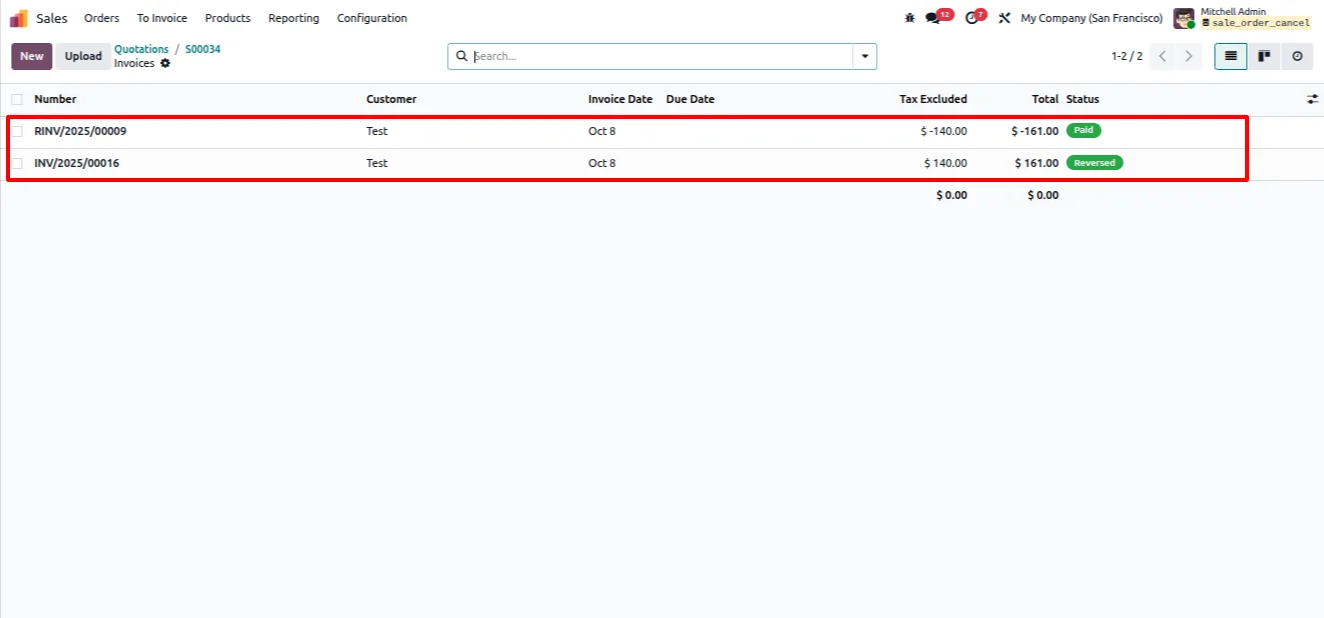Click the New button
This screenshot has height=618, width=1324.
point(32,56)
